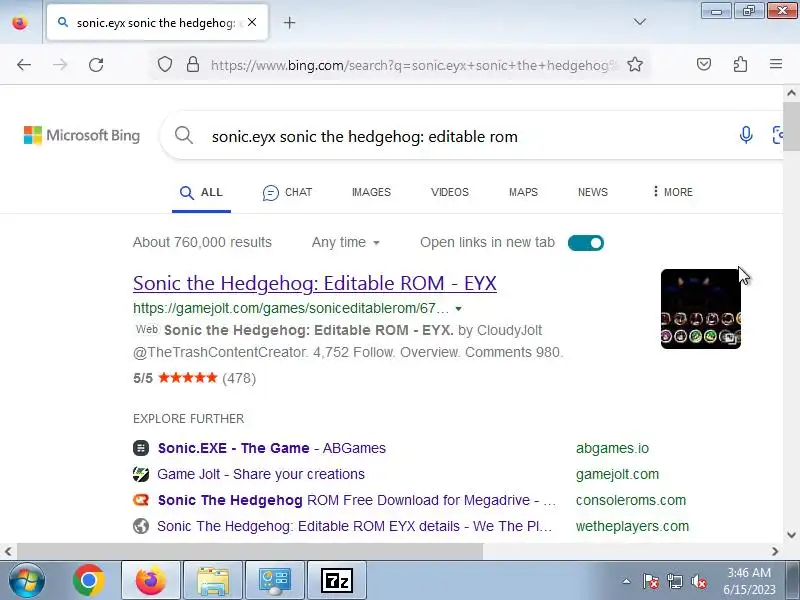Switch to the NEWS tab

(592, 192)
